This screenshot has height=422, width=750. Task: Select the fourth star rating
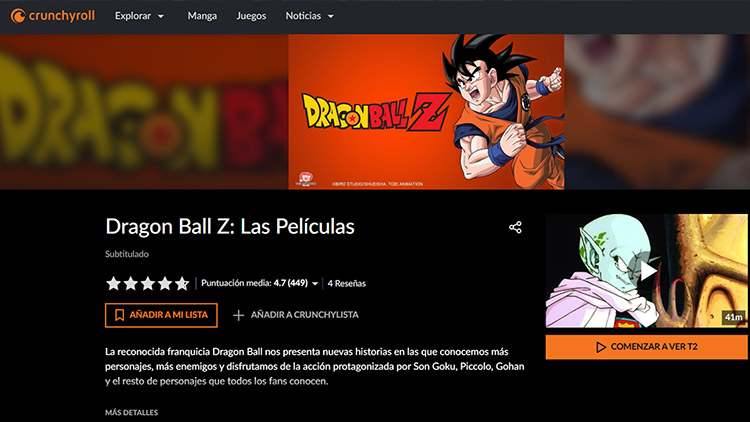[x=165, y=283]
